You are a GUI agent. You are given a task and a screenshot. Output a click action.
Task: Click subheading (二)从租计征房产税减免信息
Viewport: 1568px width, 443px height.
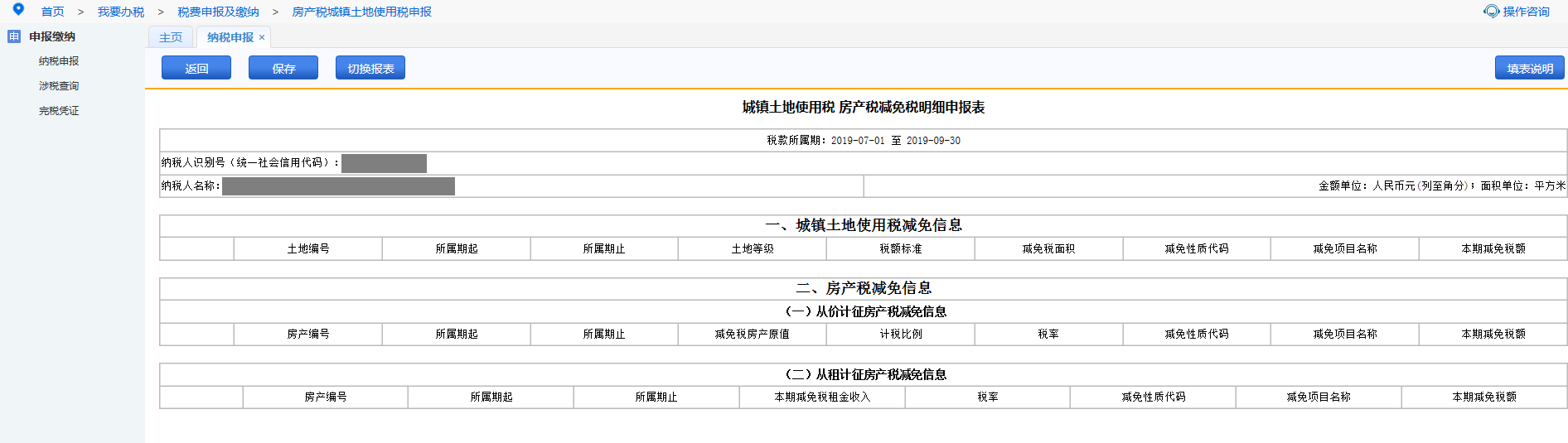865,374
